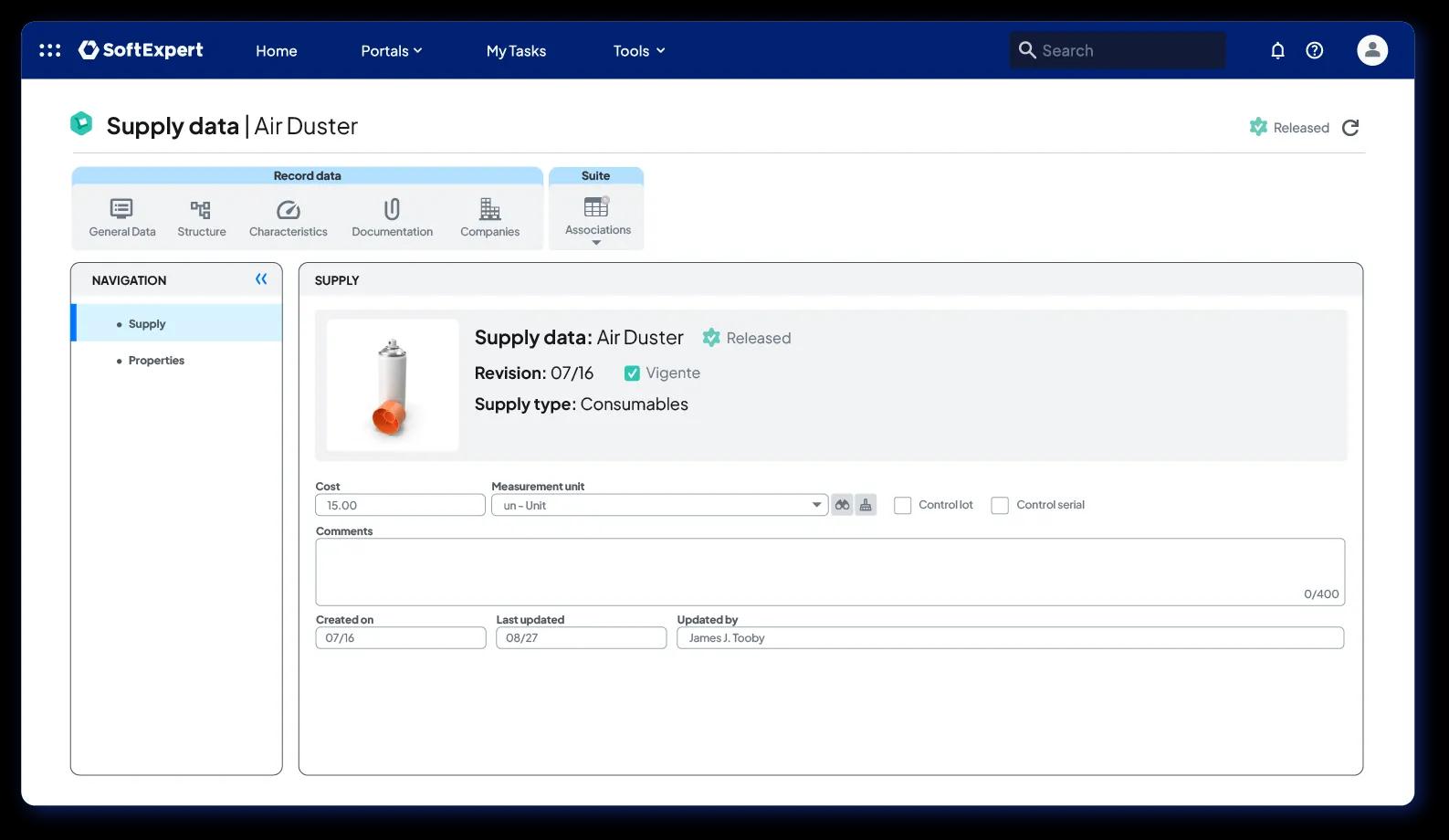Click the 'Supply data | Air Duster' page title
Screen dimensions: 1449x840
(232, 126)
